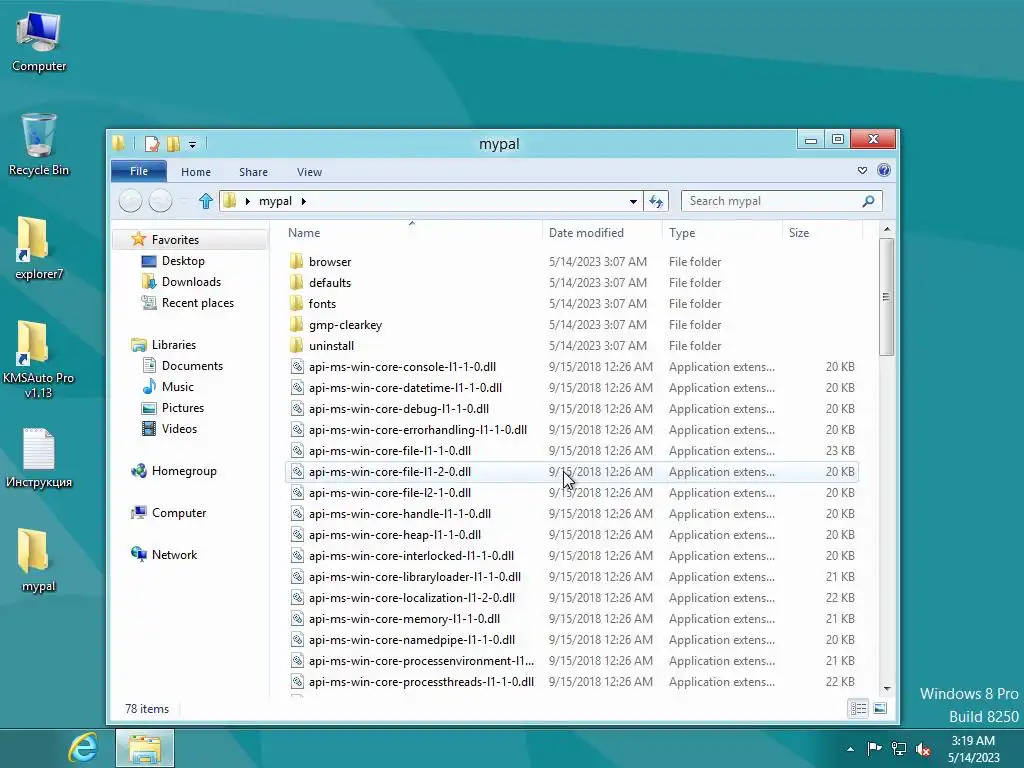
Task: Expand the ribbon with the chevron
Action: (x=862, y=170)
